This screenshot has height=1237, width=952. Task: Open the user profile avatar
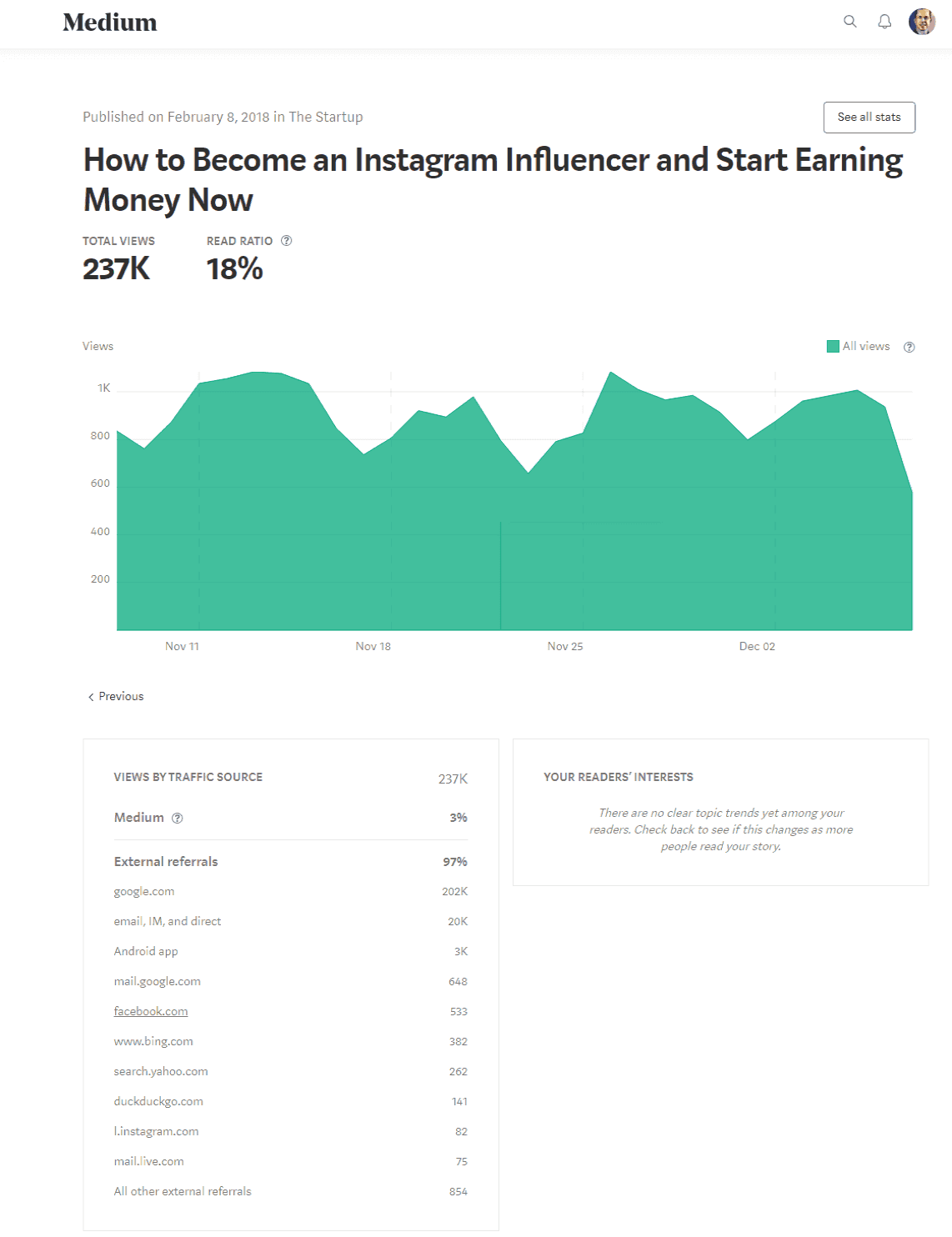922,22
